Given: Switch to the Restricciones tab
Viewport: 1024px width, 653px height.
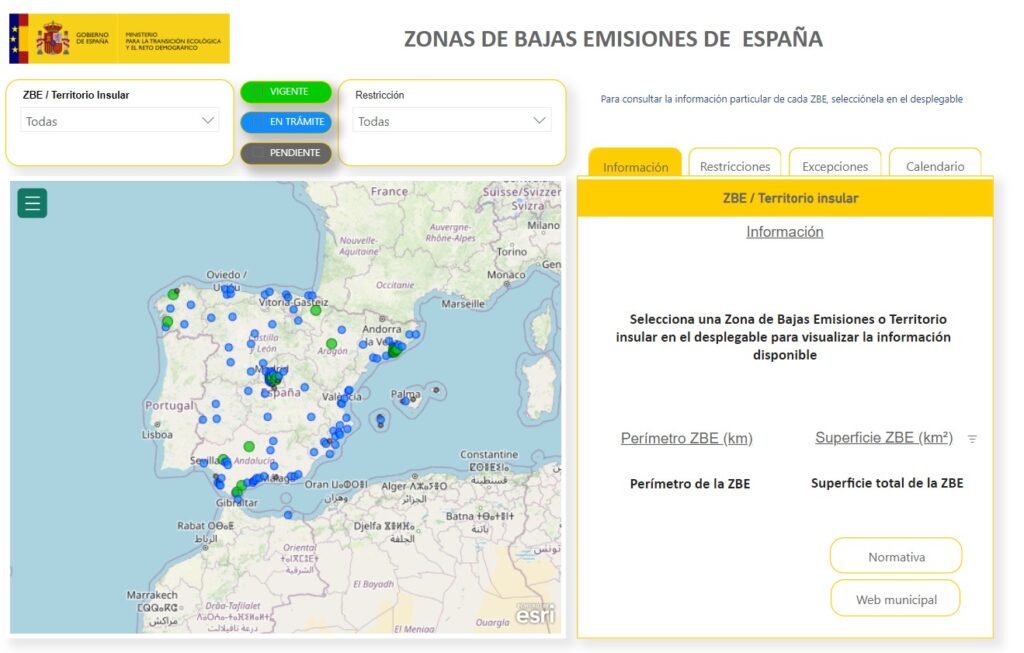Looking at the screenshot, I should pyautogui.click(x=735, y=166).
